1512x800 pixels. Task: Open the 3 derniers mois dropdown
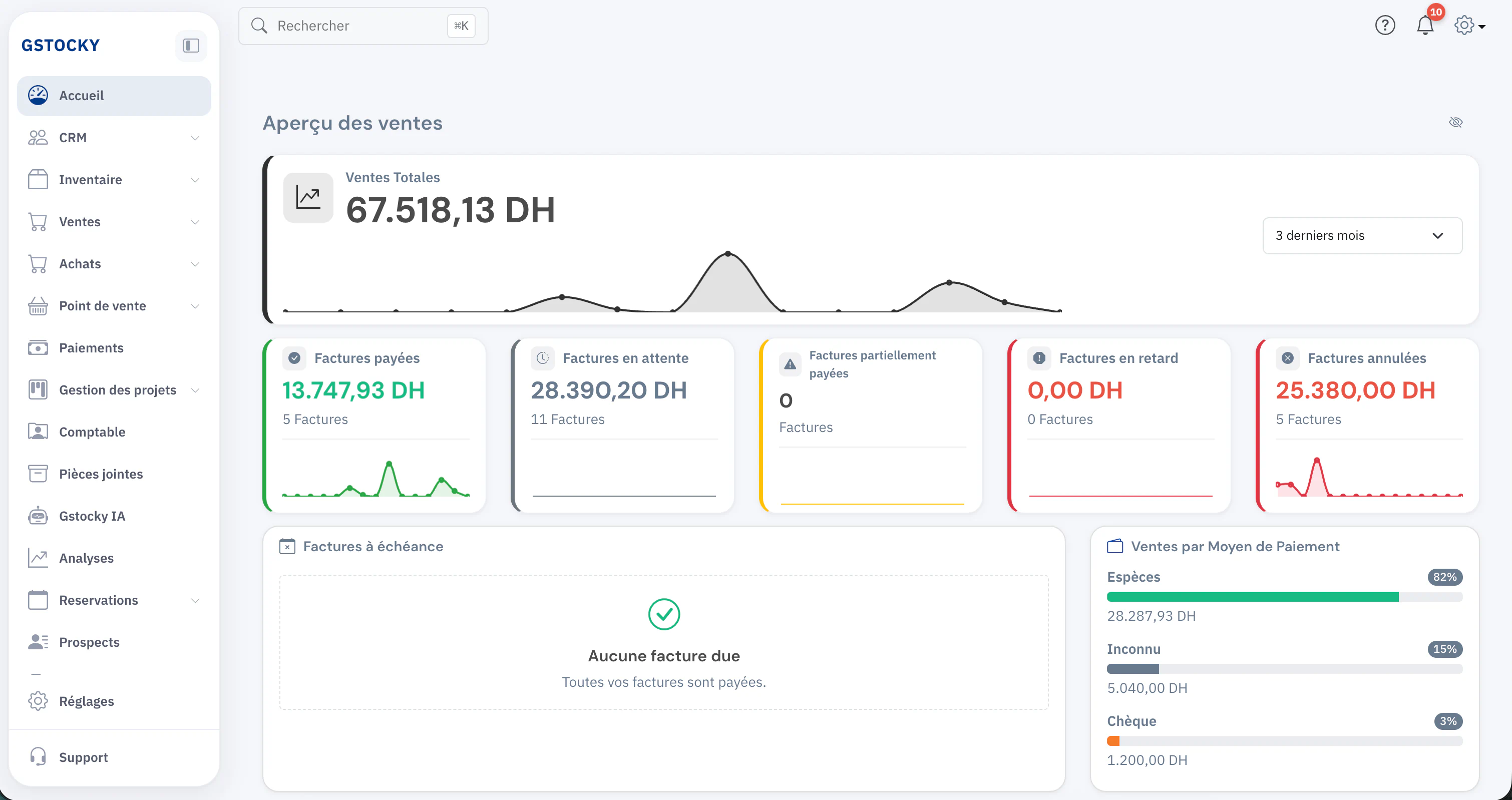(1362, 235)
